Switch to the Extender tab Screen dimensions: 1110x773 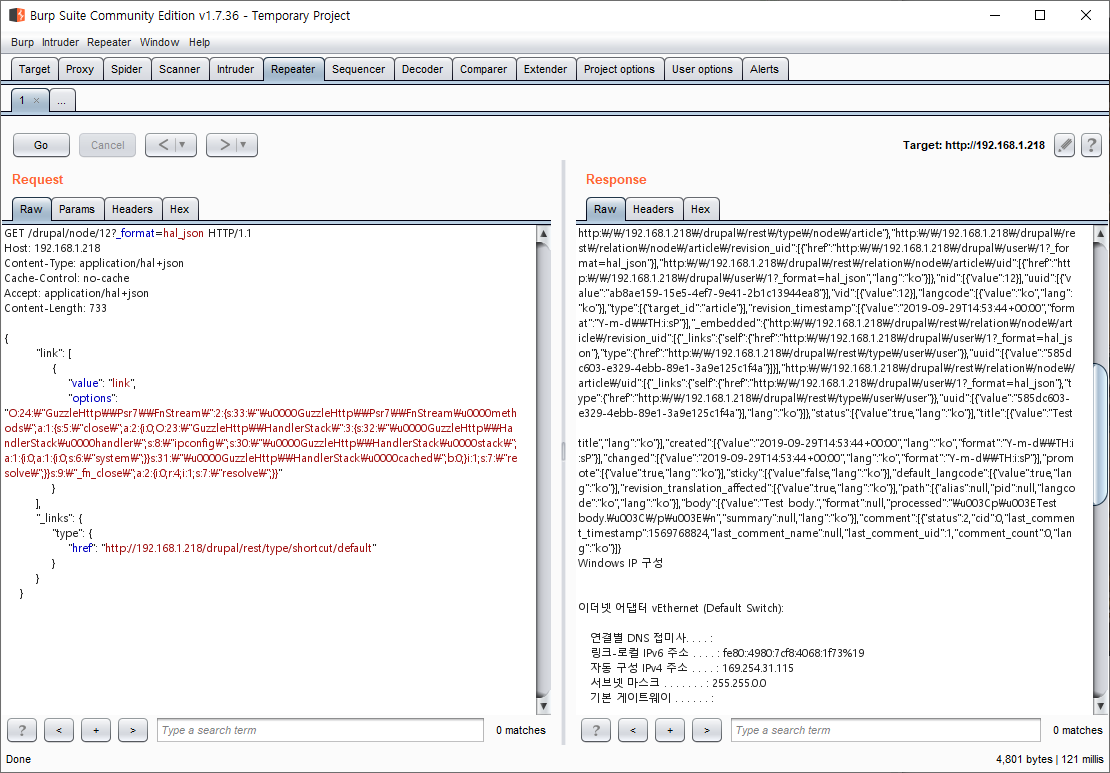[x=546, y=69]
